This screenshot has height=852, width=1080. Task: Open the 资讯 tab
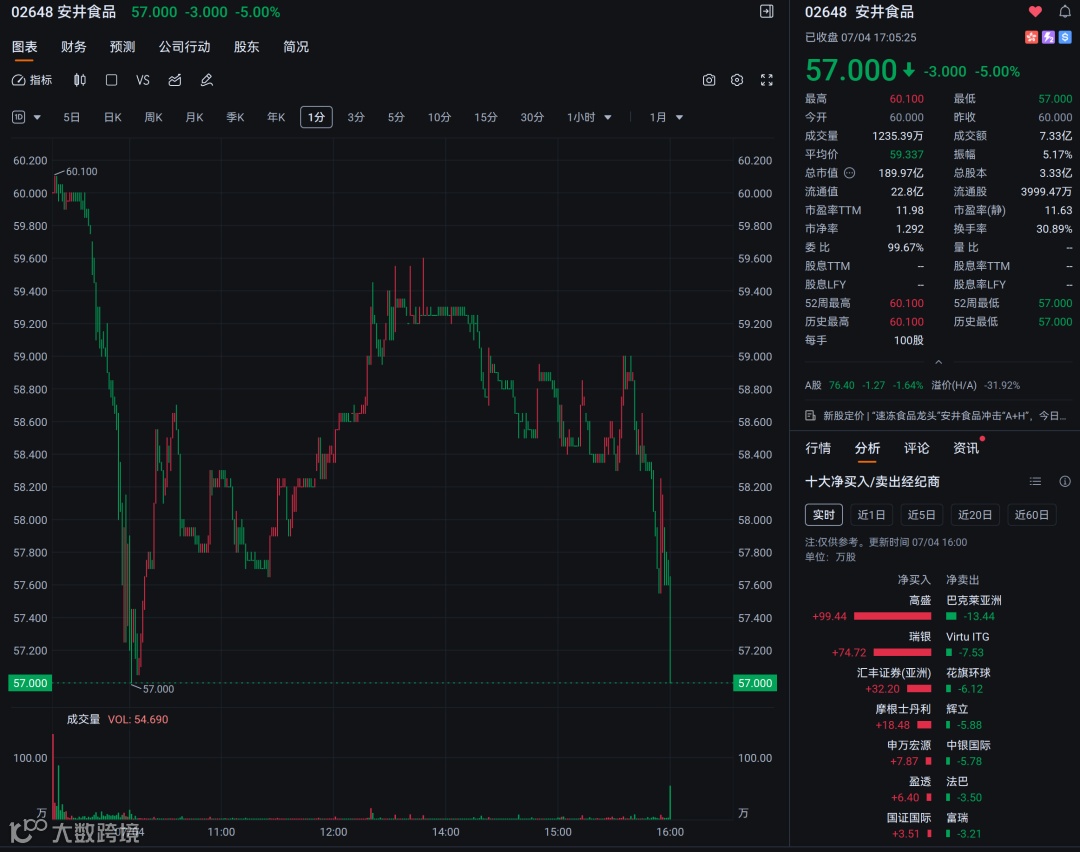(966, 448)
